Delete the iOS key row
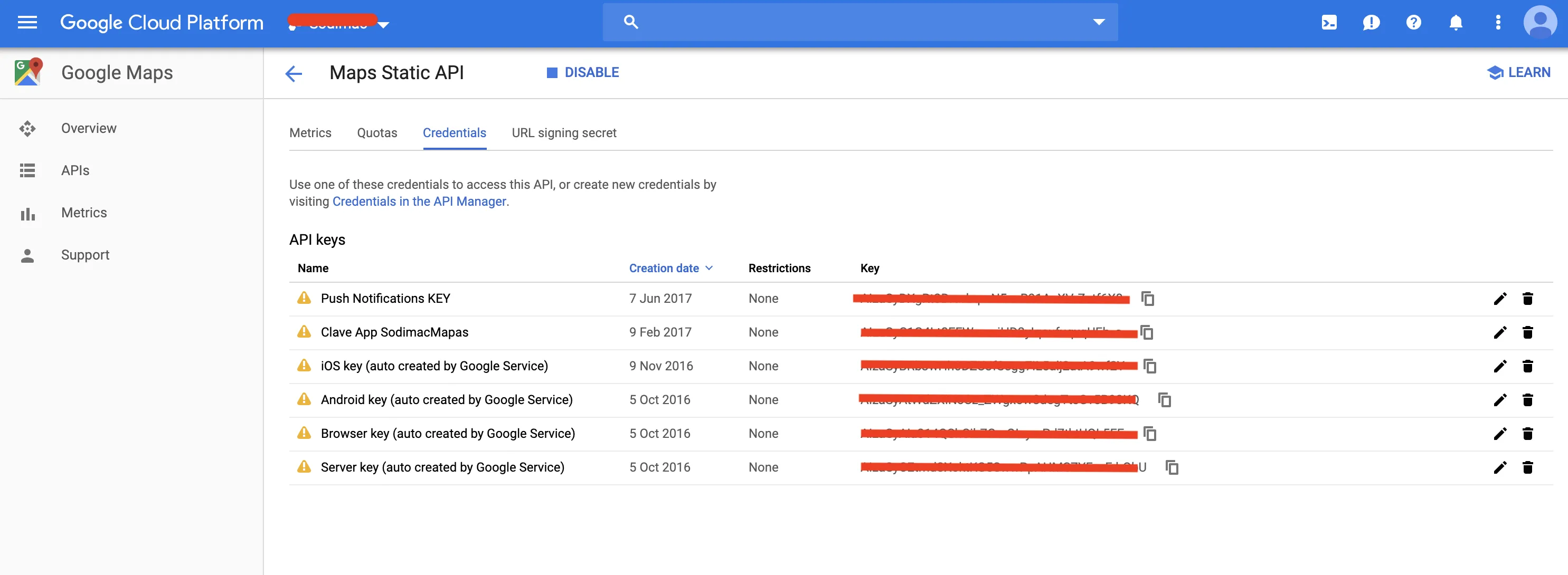Image resolution: width=1568 pixels, height=575 pixels. (x=1527, y=366)
